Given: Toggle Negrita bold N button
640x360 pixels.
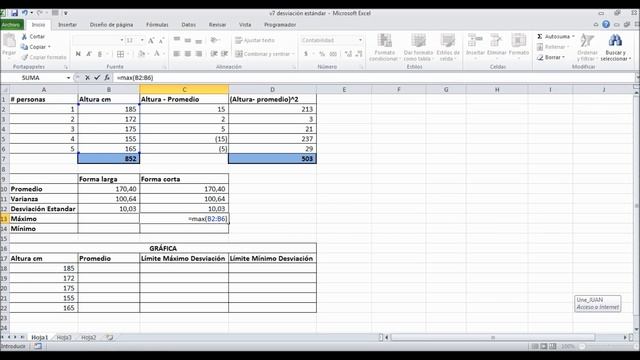Looking at the screenshot, I should point(78,54).
